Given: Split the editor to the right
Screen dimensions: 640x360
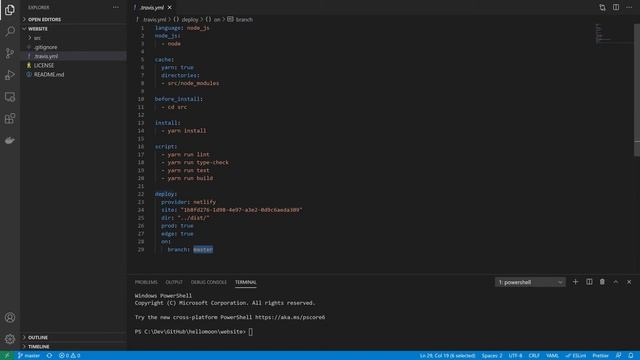Looking at the screenshot, I should pos(616,7).
